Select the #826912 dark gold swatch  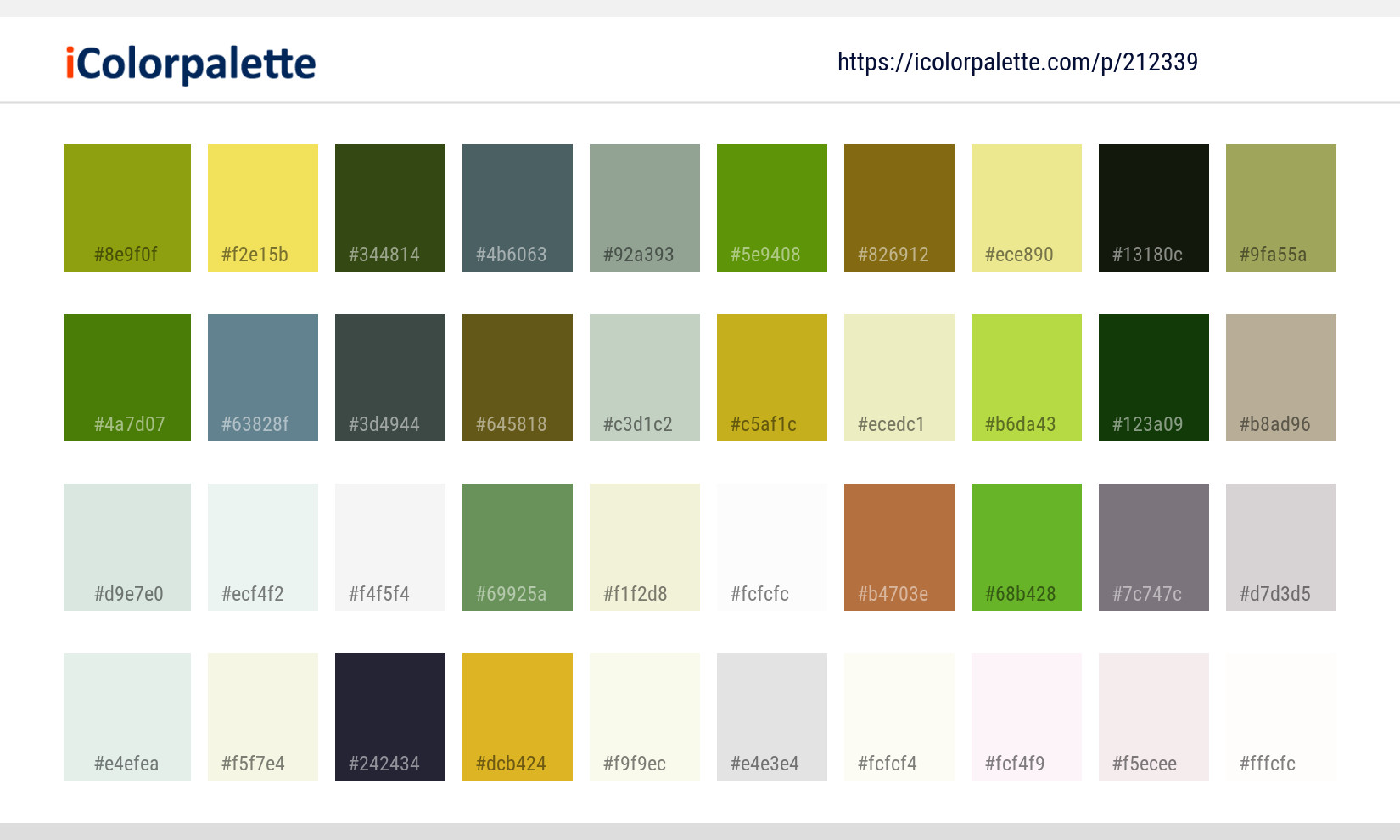899,207
